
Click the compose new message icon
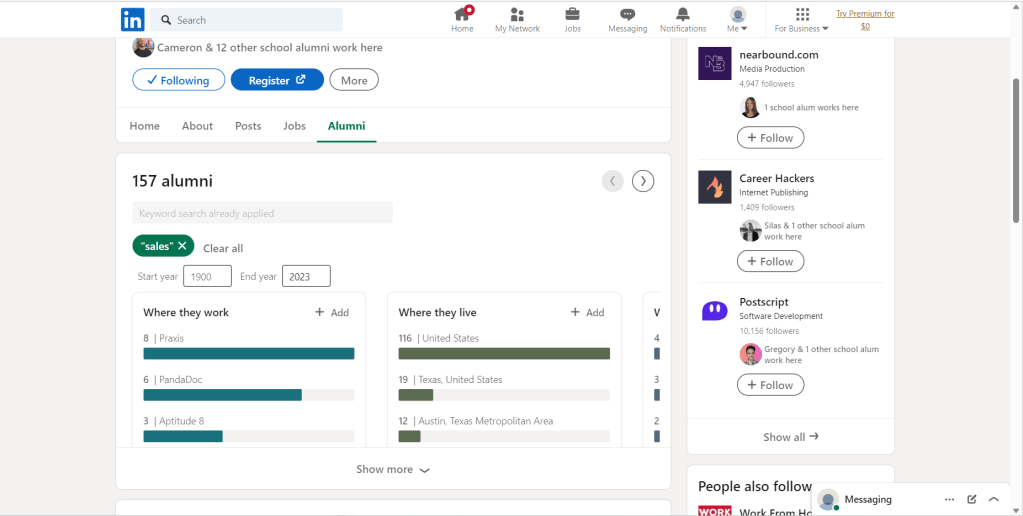(x=971, y=499)
